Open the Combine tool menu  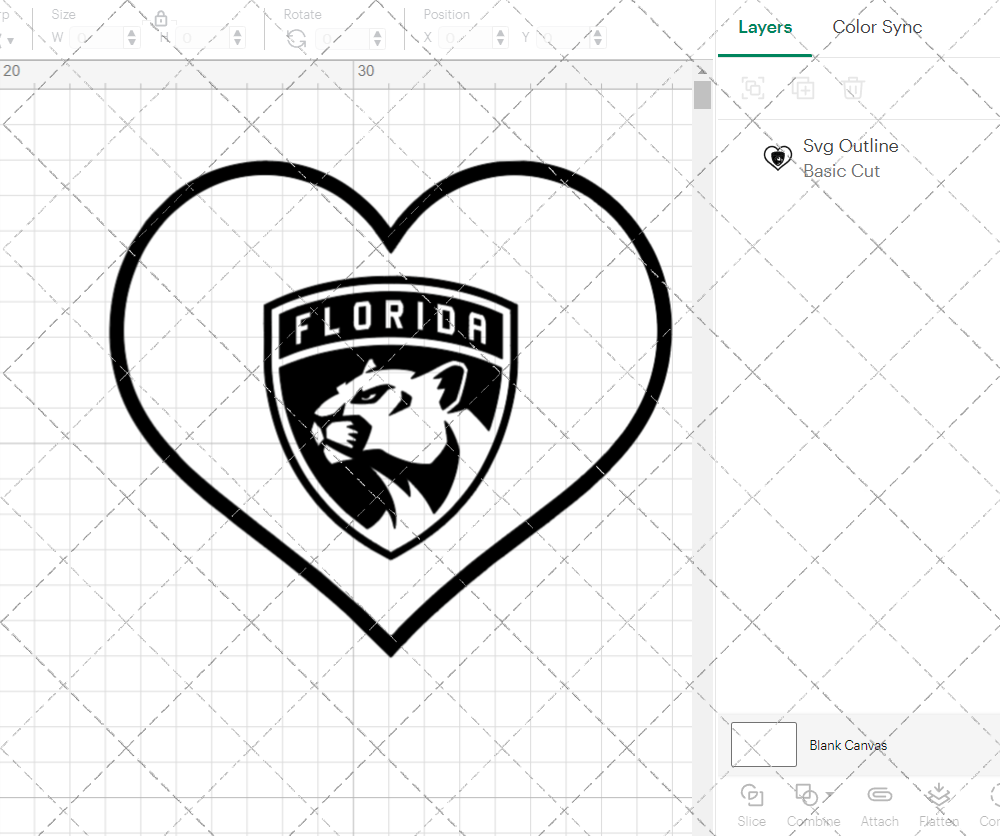click(812, 807)
